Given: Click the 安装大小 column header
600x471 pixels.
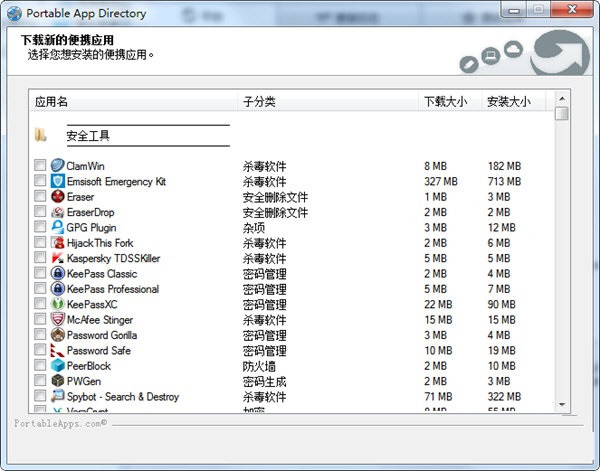Looking at the screenshot, I should click(515, 102).
